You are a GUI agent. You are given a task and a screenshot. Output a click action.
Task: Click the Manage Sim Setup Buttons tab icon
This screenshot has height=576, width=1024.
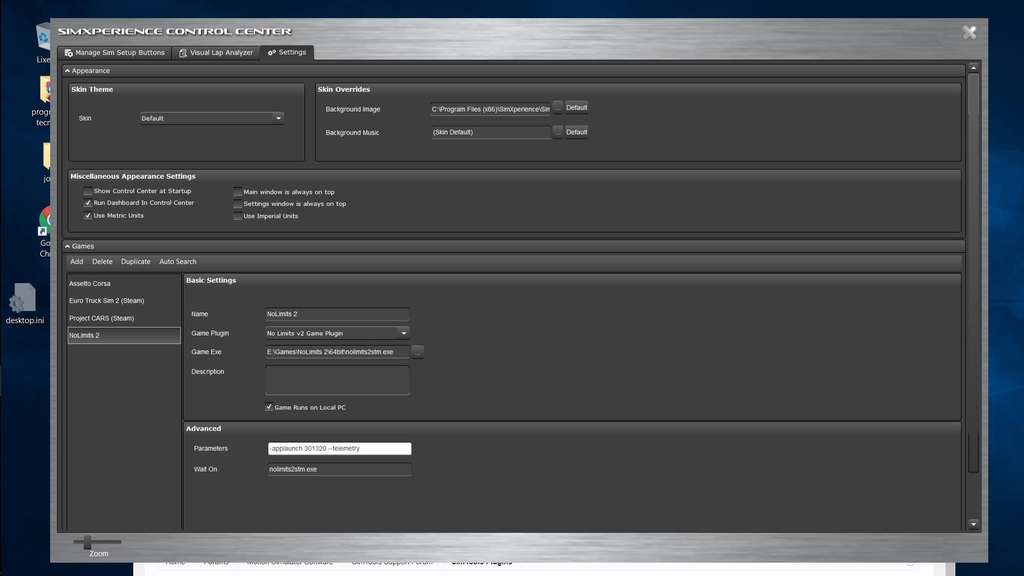69,53
